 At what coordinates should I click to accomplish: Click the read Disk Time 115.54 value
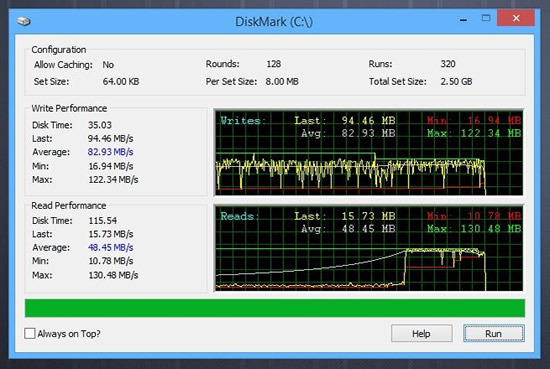pos(103,221)
